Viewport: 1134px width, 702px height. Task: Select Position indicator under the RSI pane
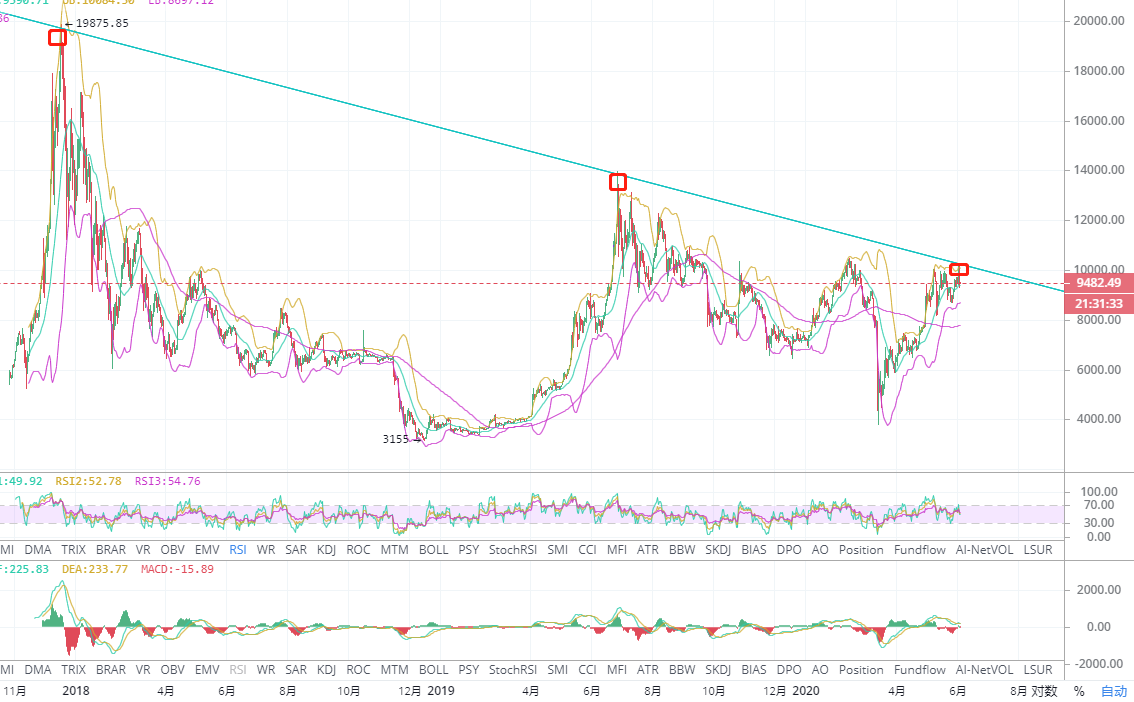pos(861,549)
